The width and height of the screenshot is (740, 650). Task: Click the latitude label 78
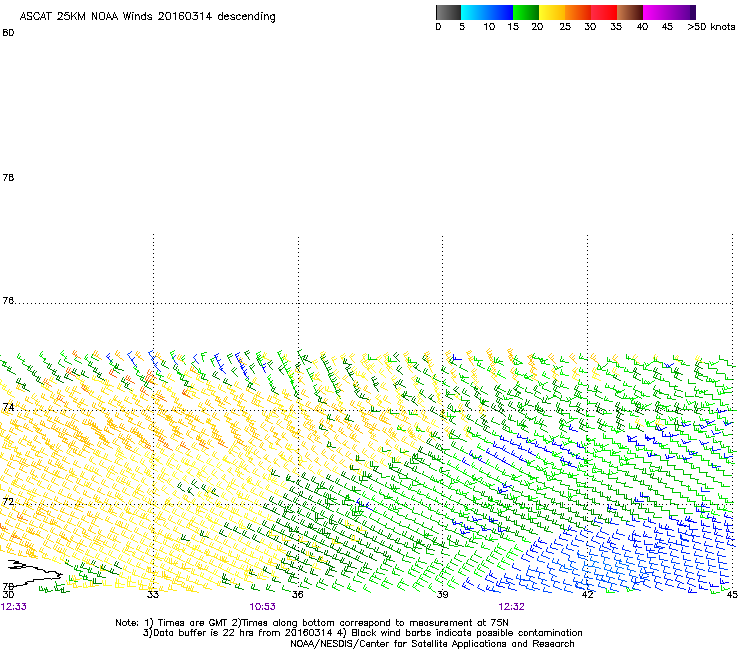pyautogui.click(x=8, y=177)
